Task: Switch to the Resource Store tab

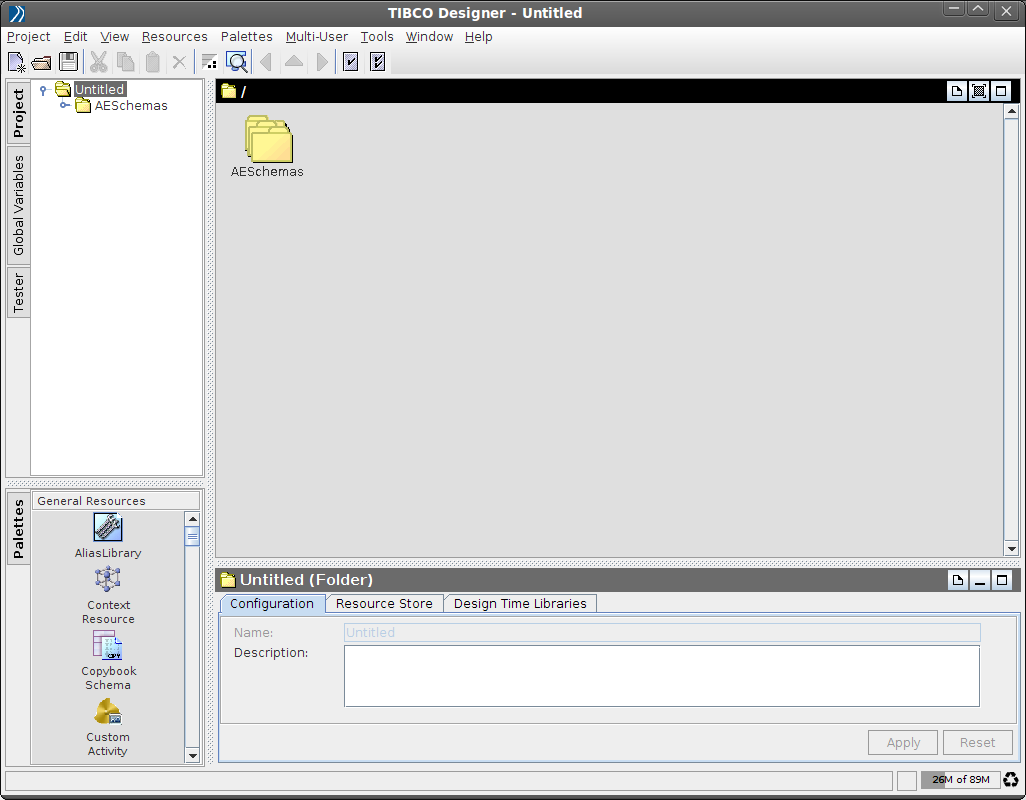Action: (x=384, y=603)
